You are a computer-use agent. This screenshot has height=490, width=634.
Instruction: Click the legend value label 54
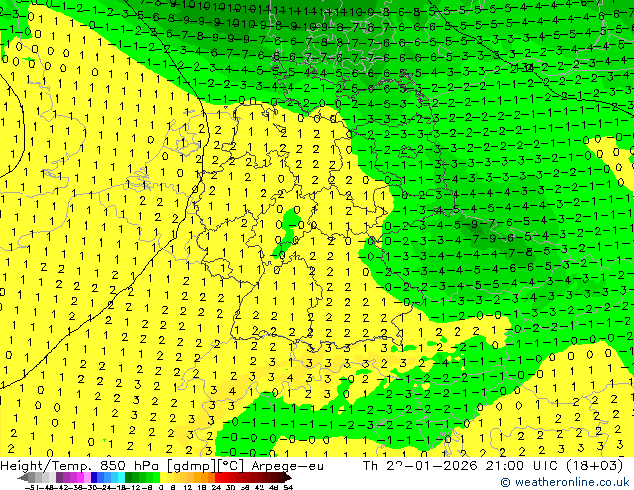click(288, 488)
